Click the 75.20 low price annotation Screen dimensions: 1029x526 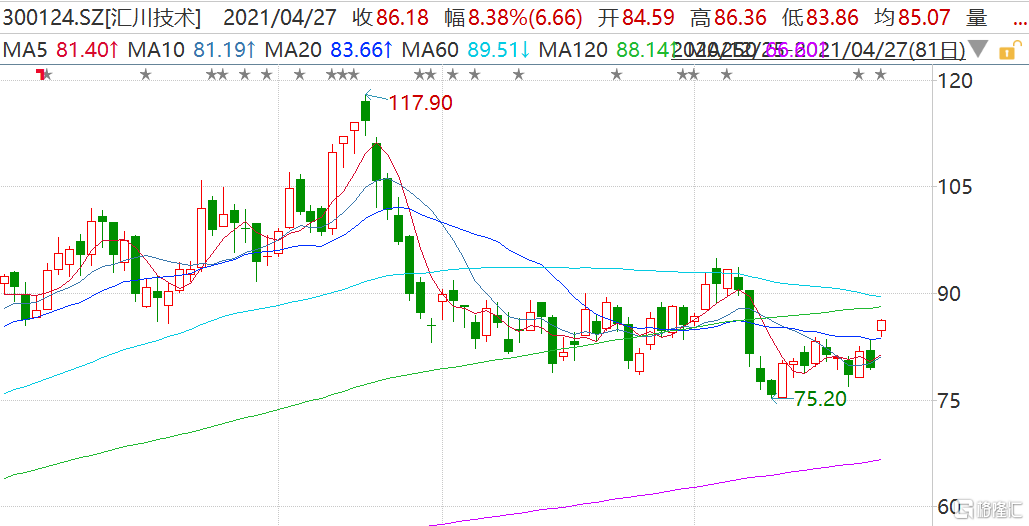tap(820, 398)
